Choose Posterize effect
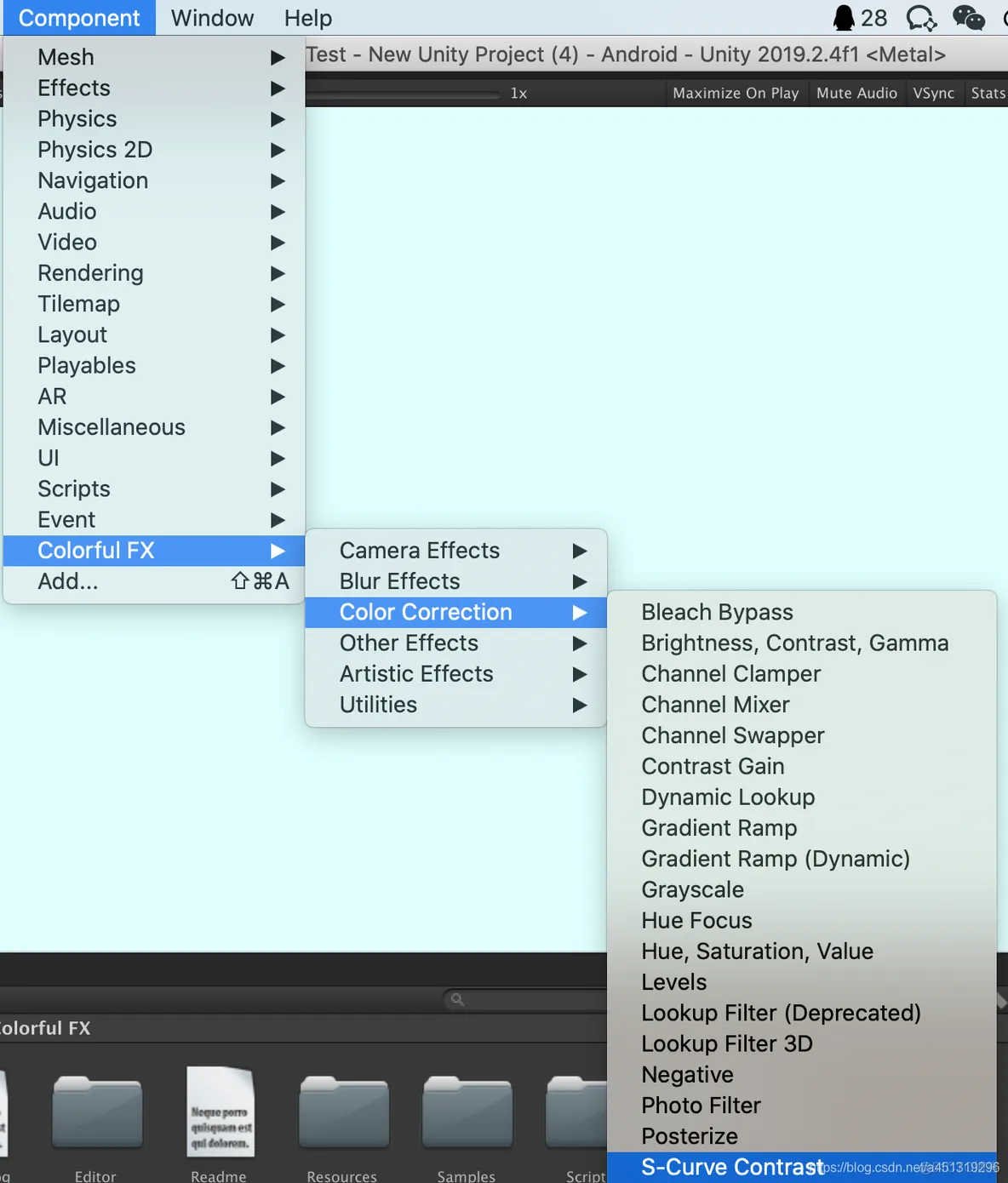This screenshot has height=1183, width=1008. 802,1136
